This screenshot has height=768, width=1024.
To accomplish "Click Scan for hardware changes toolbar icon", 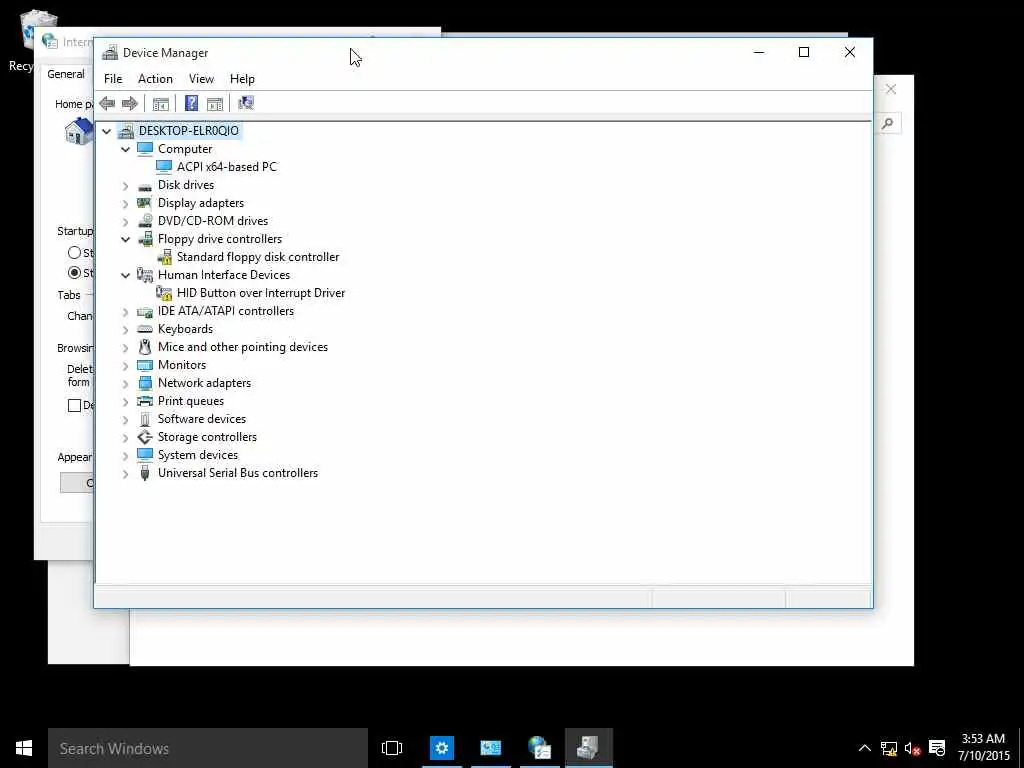I will [x=246, y=103].
